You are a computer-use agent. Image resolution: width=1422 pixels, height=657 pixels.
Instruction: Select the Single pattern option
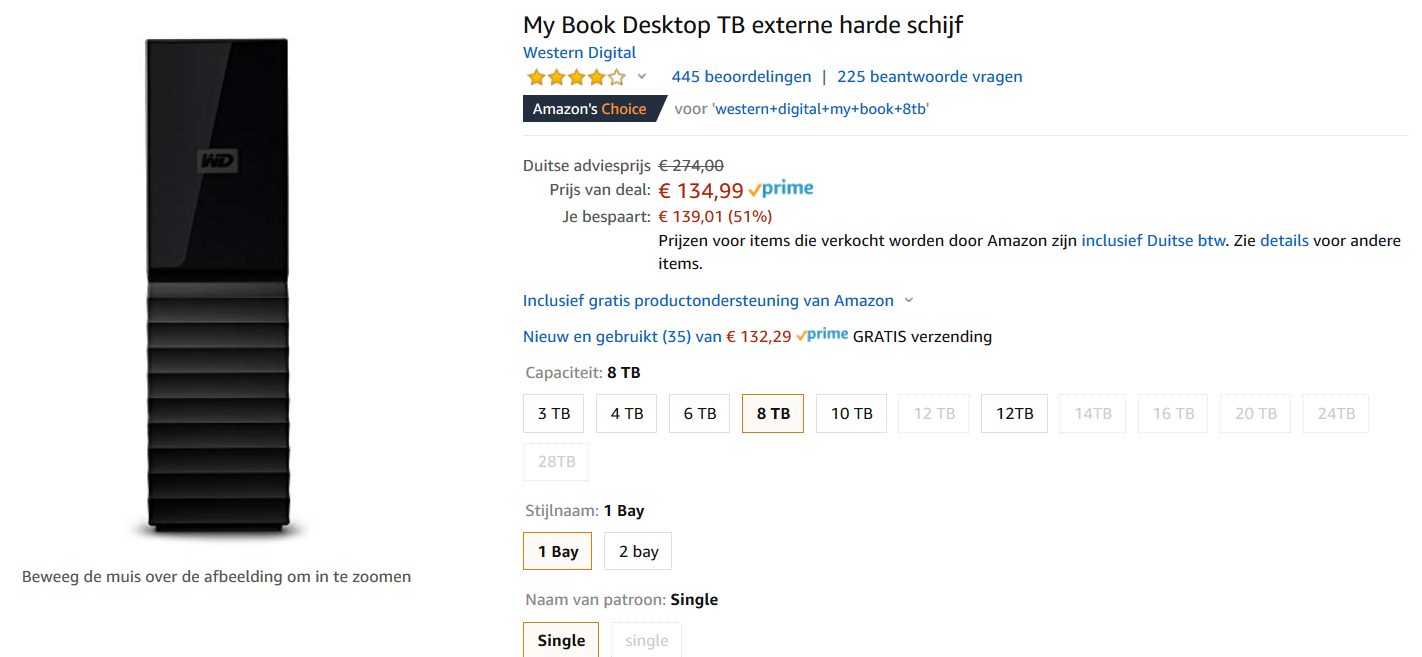(561, 640)
